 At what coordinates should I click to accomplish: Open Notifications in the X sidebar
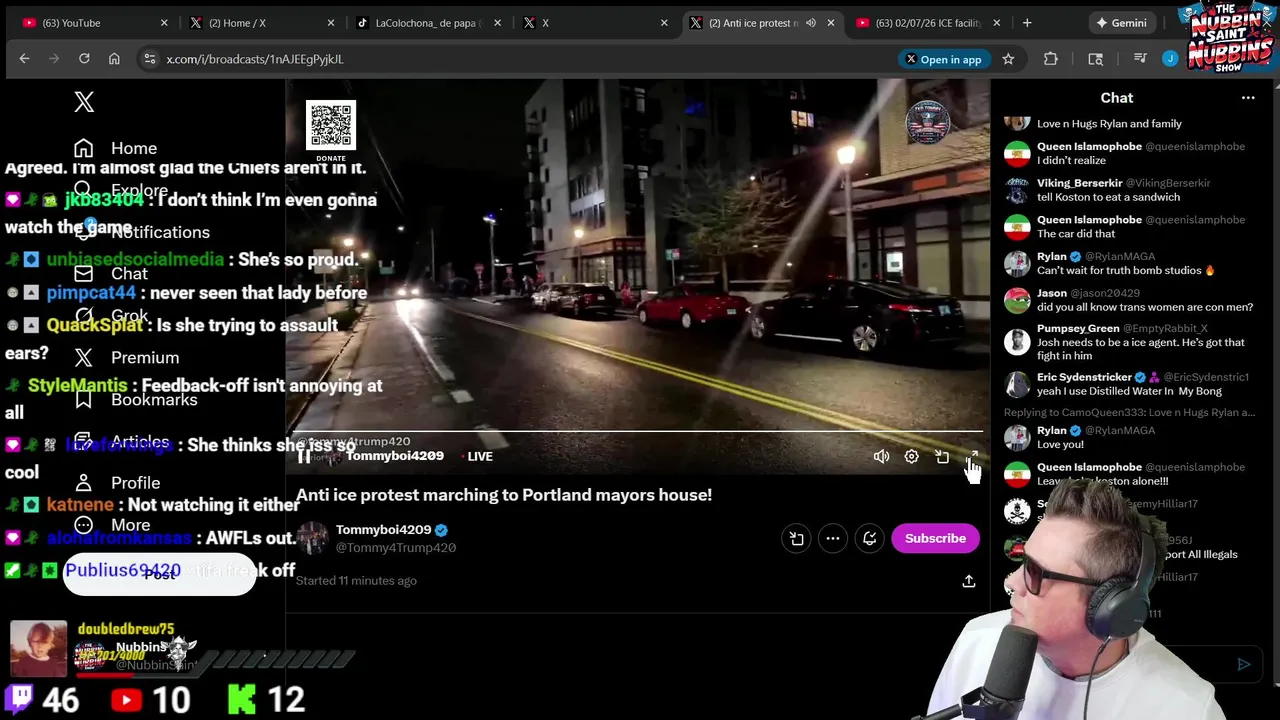[142, 232]
